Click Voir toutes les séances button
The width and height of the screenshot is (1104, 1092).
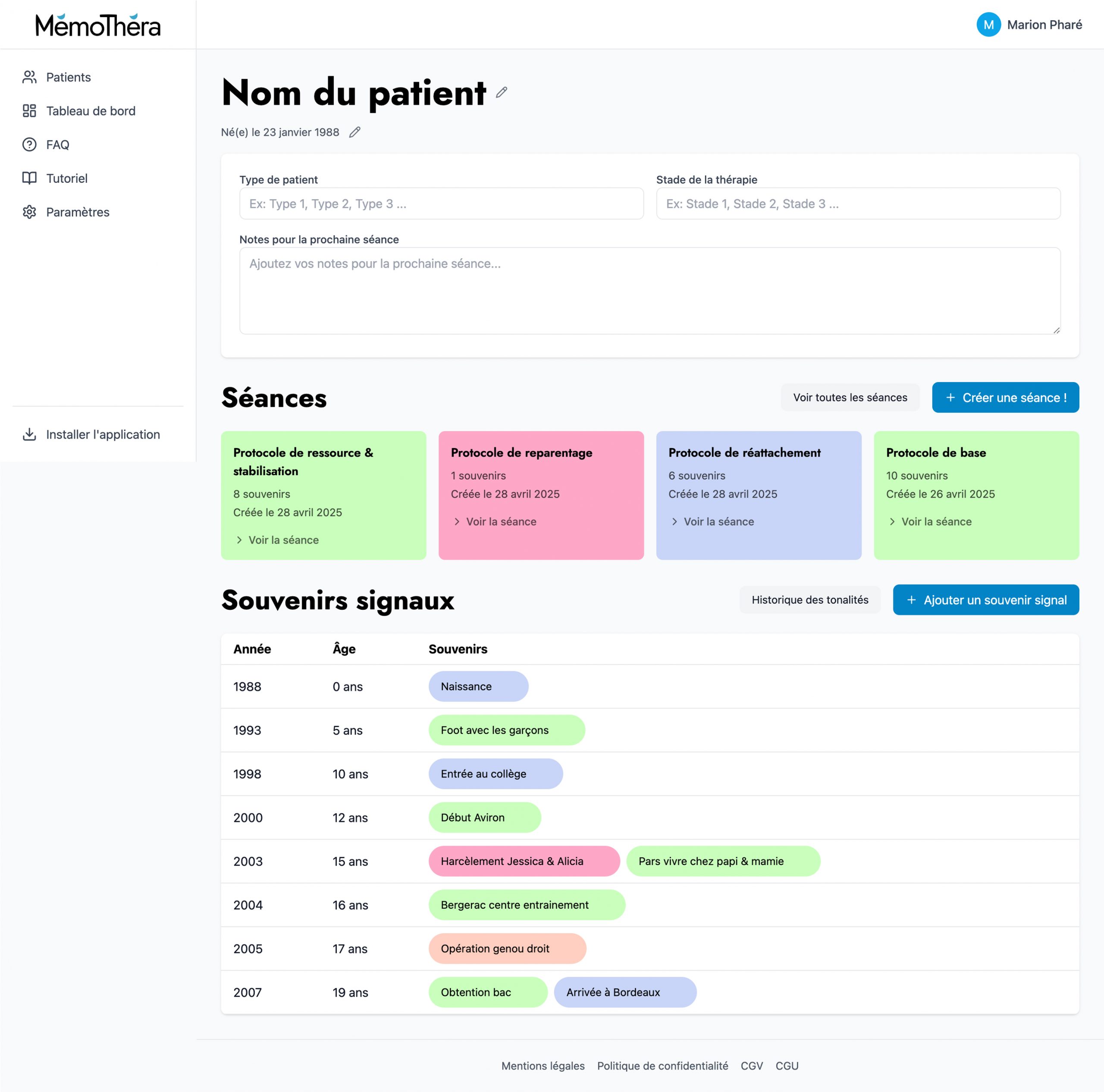pos(850,398)
